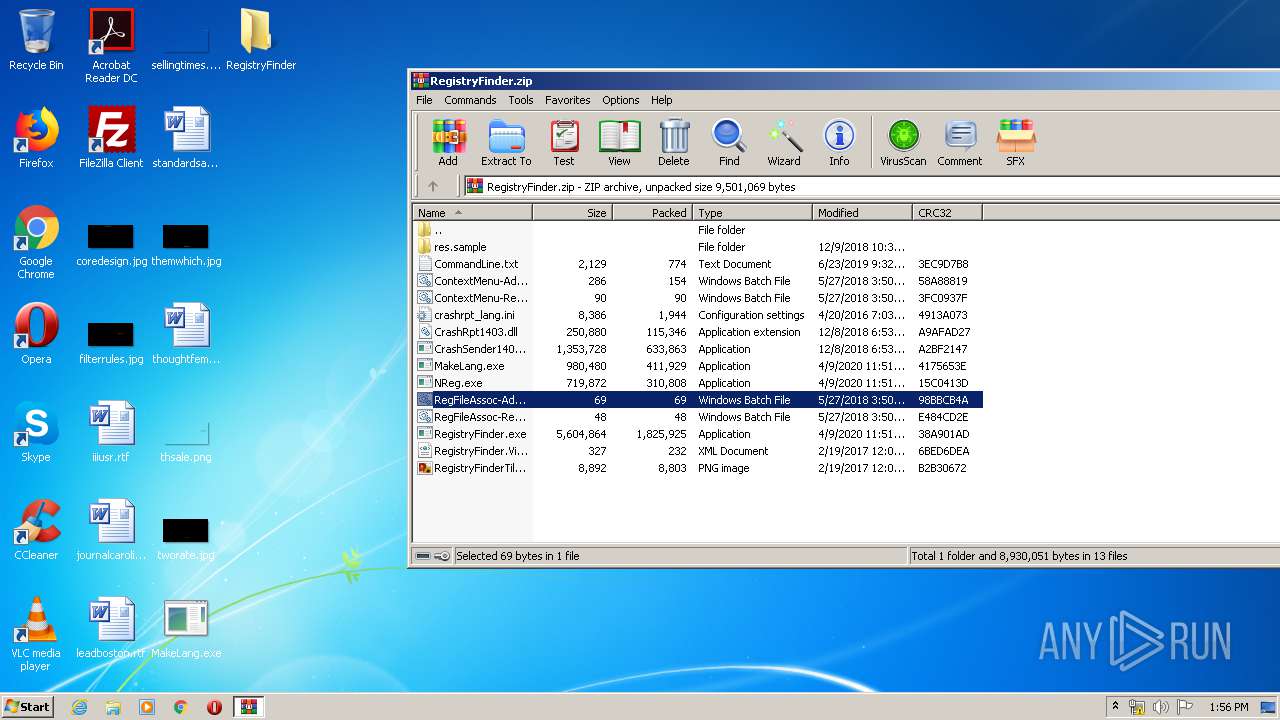
Task: Click the View file toolbar icon
Action: [x=619, y=143]
